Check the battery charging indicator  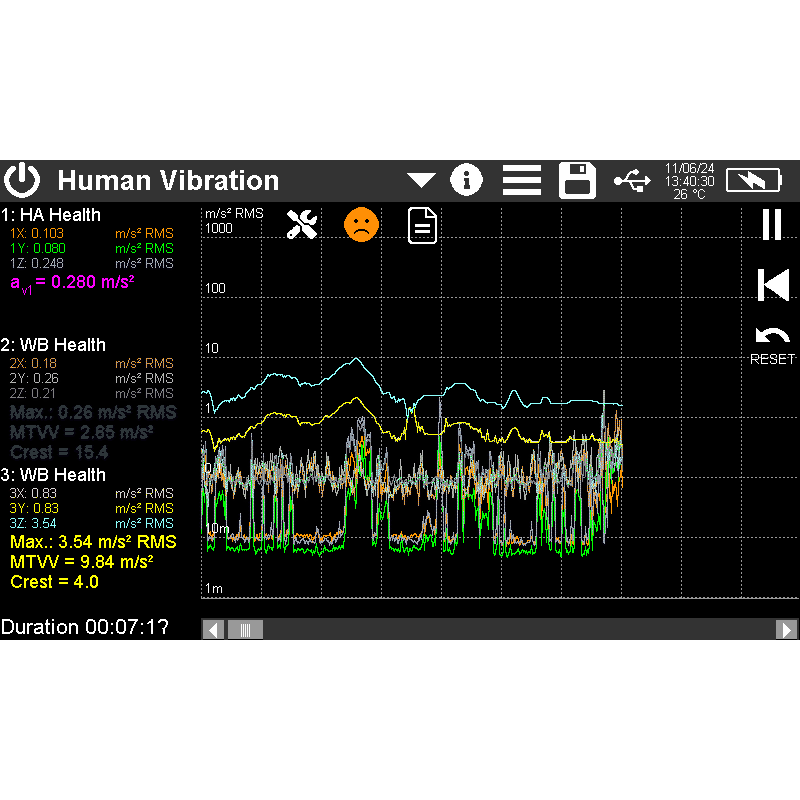tap(755, 180)
